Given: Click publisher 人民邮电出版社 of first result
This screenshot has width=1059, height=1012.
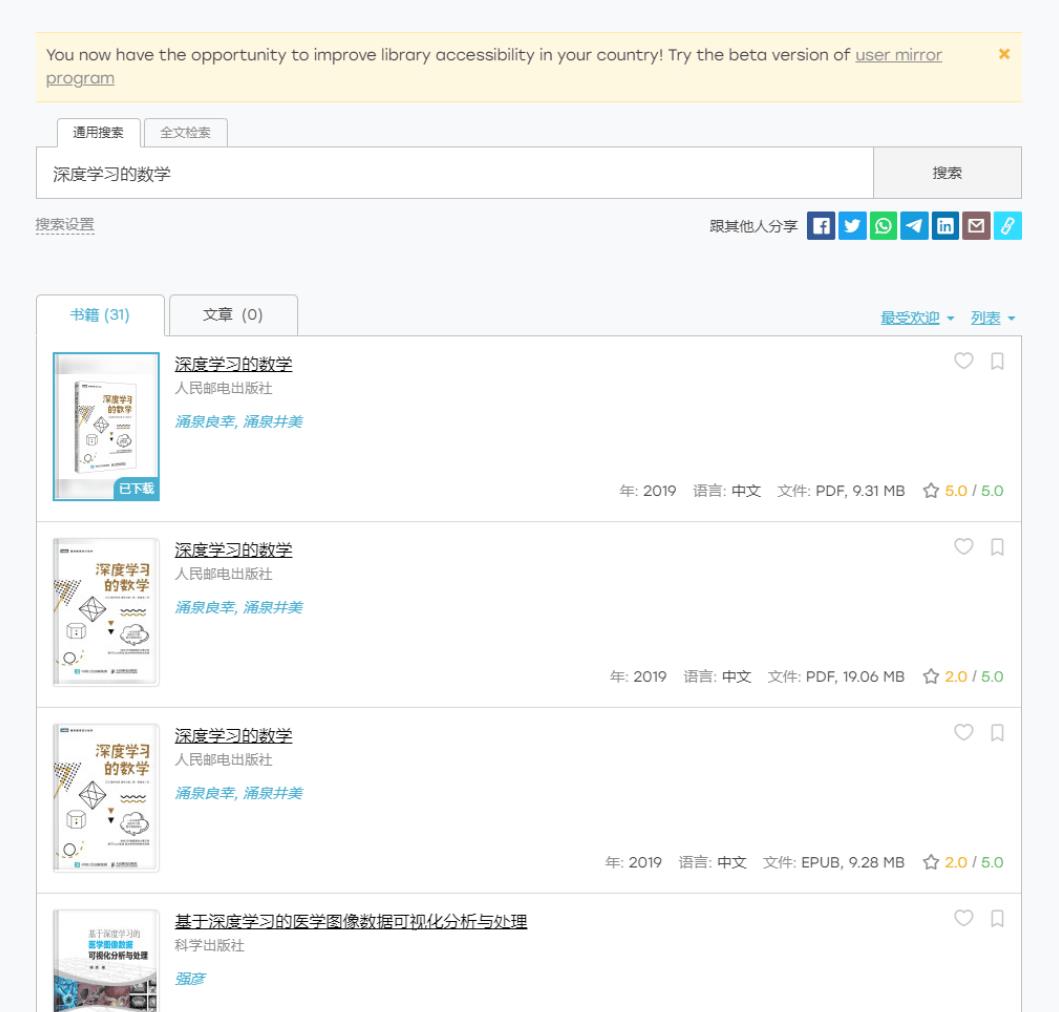Looking at the screenshot, I should click(224, 388).
